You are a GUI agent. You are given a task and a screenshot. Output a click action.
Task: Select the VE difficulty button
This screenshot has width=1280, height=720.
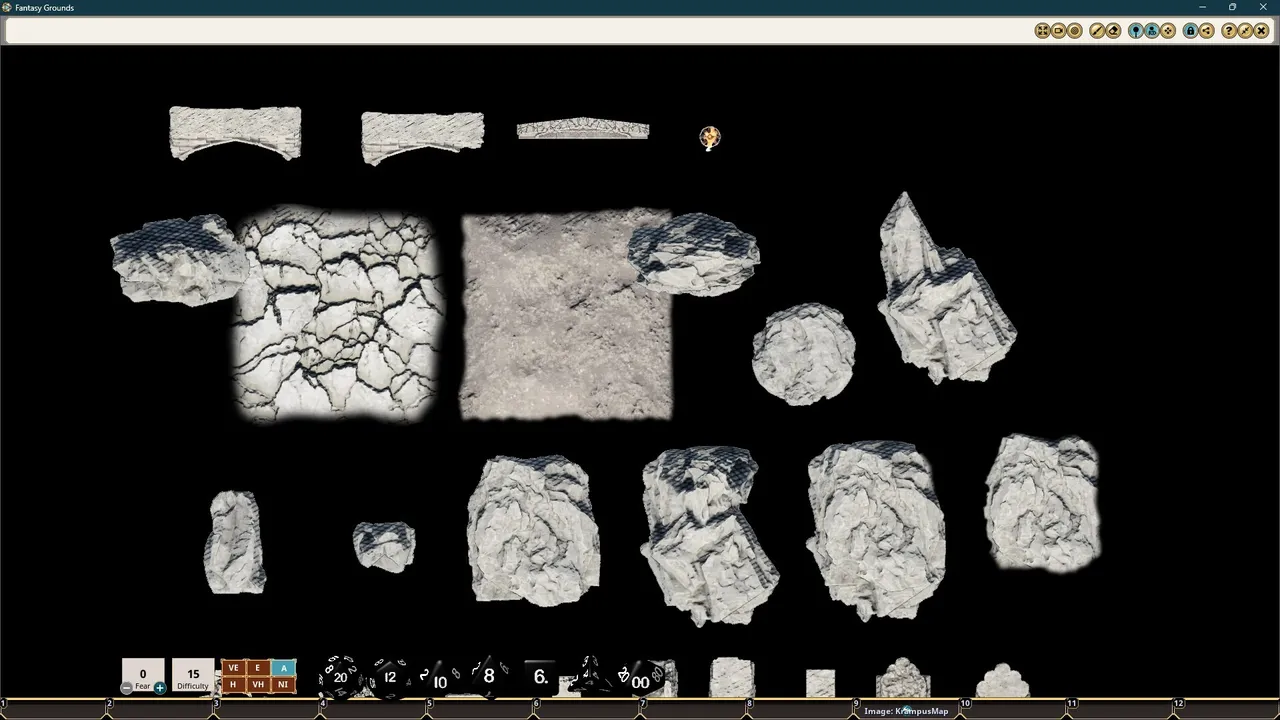tap(233, 668)
